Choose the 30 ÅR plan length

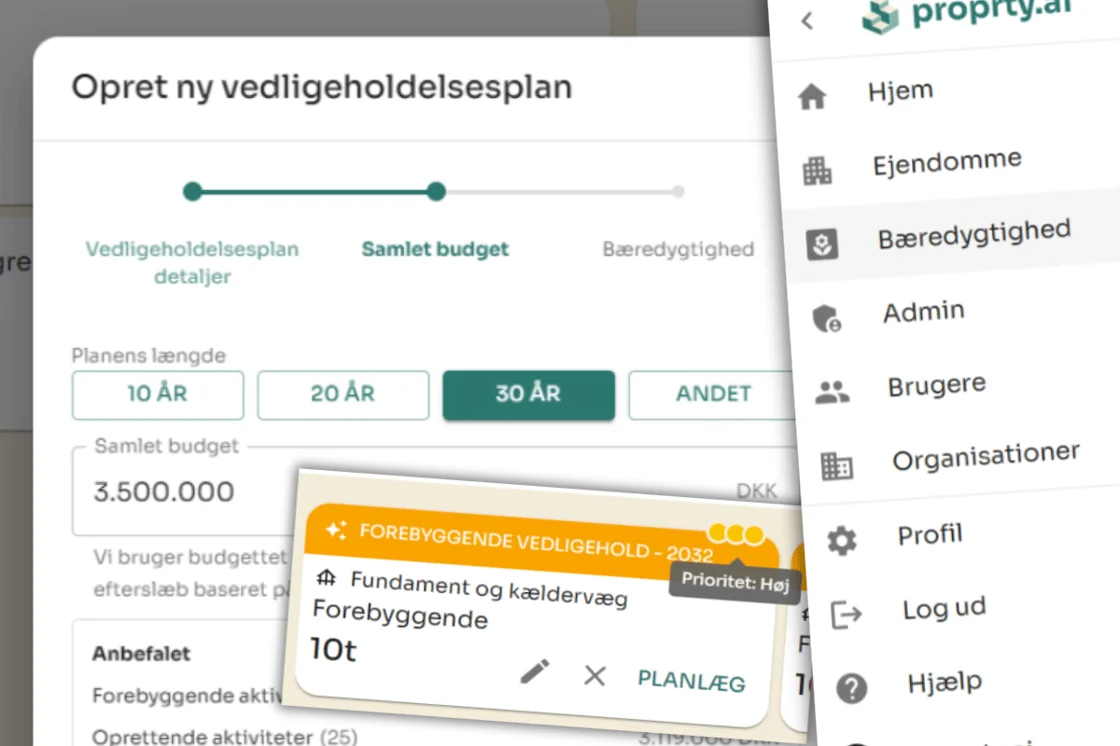(x=529, y=394)
